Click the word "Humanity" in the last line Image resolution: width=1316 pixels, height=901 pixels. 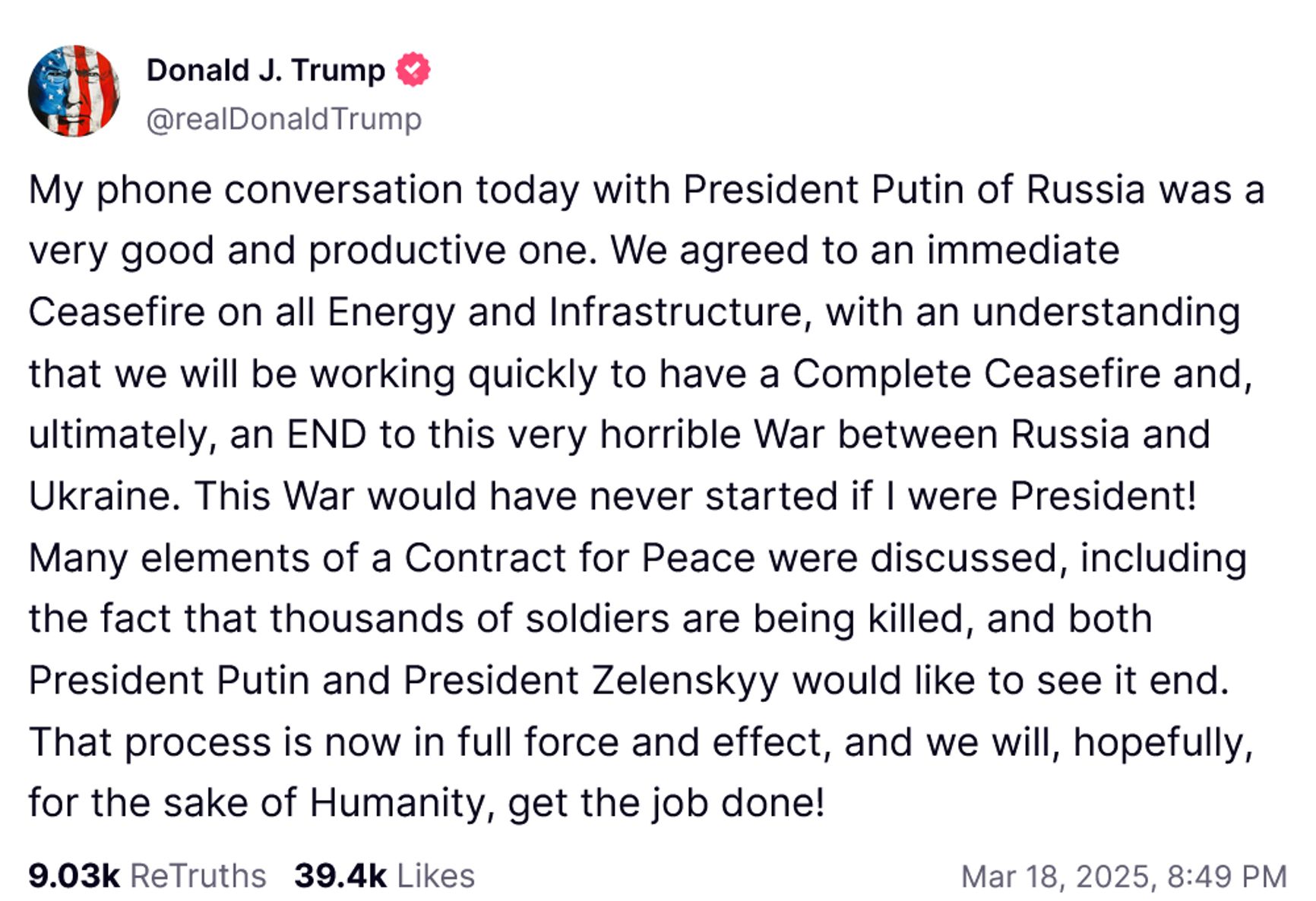point(396,803)
